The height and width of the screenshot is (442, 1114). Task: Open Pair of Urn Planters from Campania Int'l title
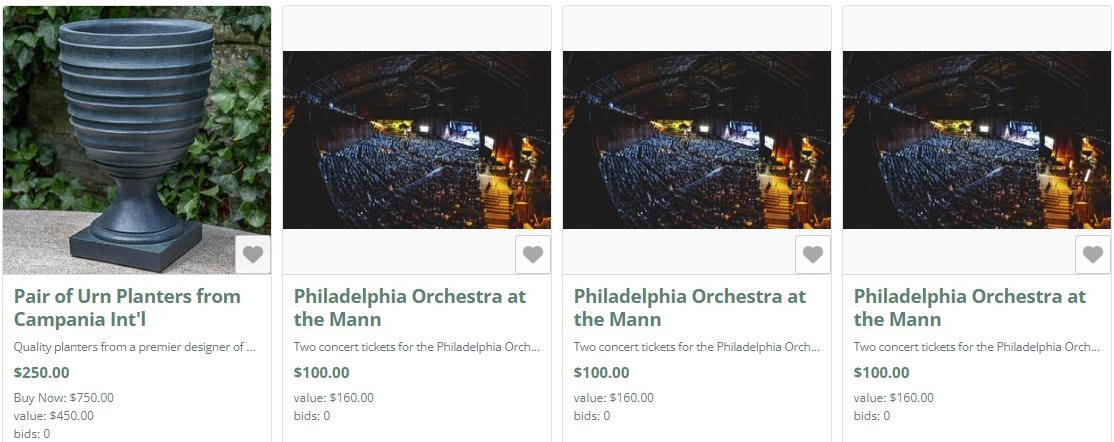[127, 308]
